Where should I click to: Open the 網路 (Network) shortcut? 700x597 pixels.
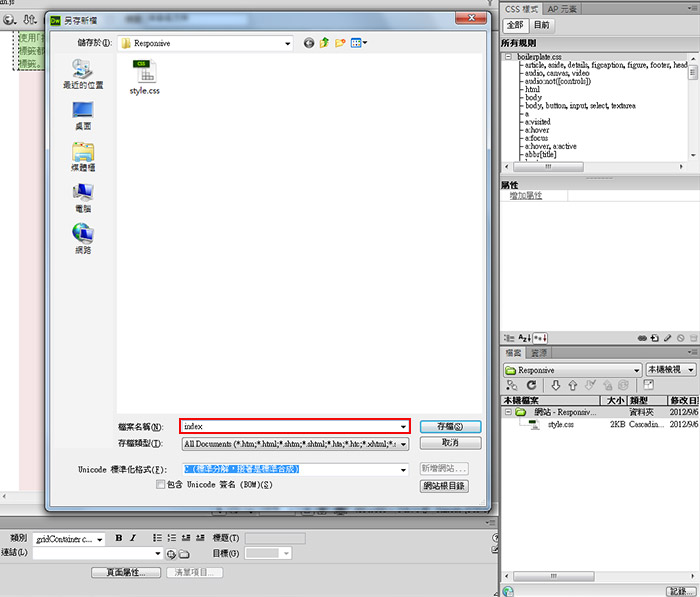(x=83, y=239)
